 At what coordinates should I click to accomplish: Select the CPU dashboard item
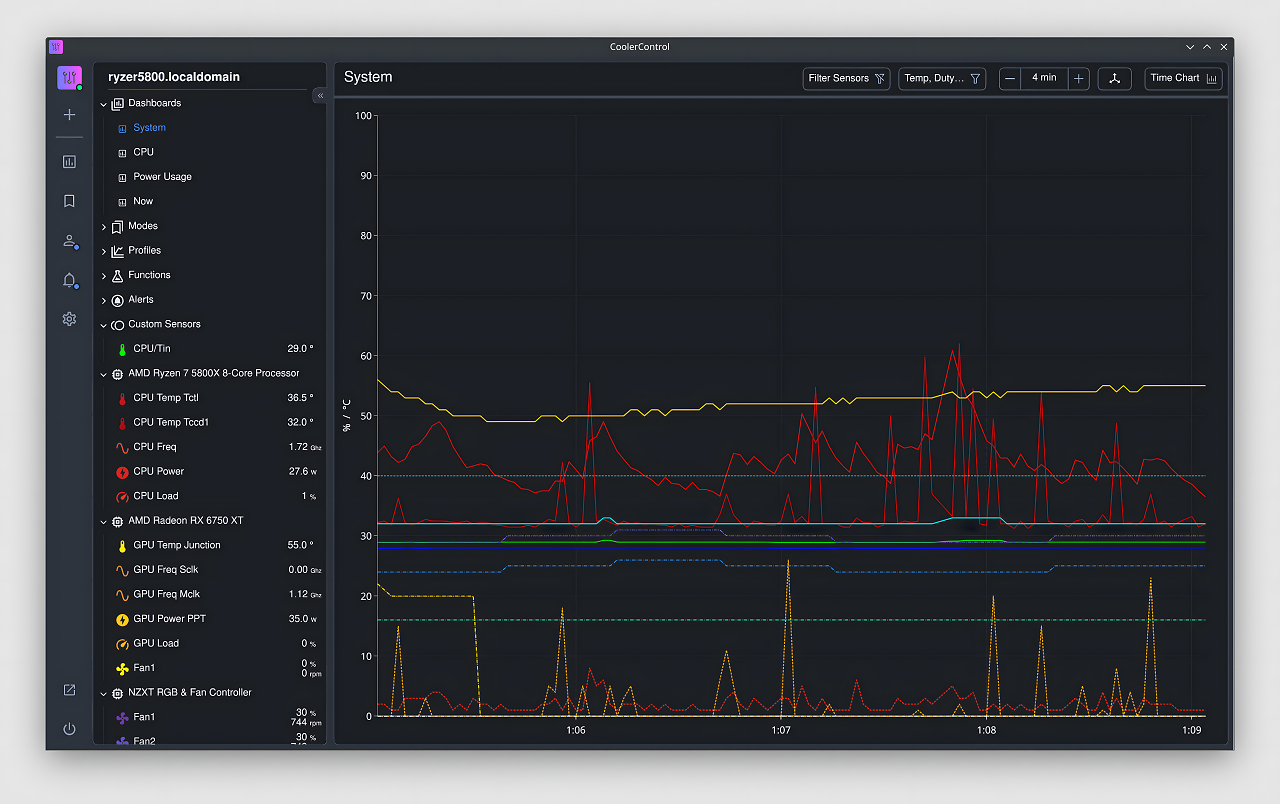point(144,152)
